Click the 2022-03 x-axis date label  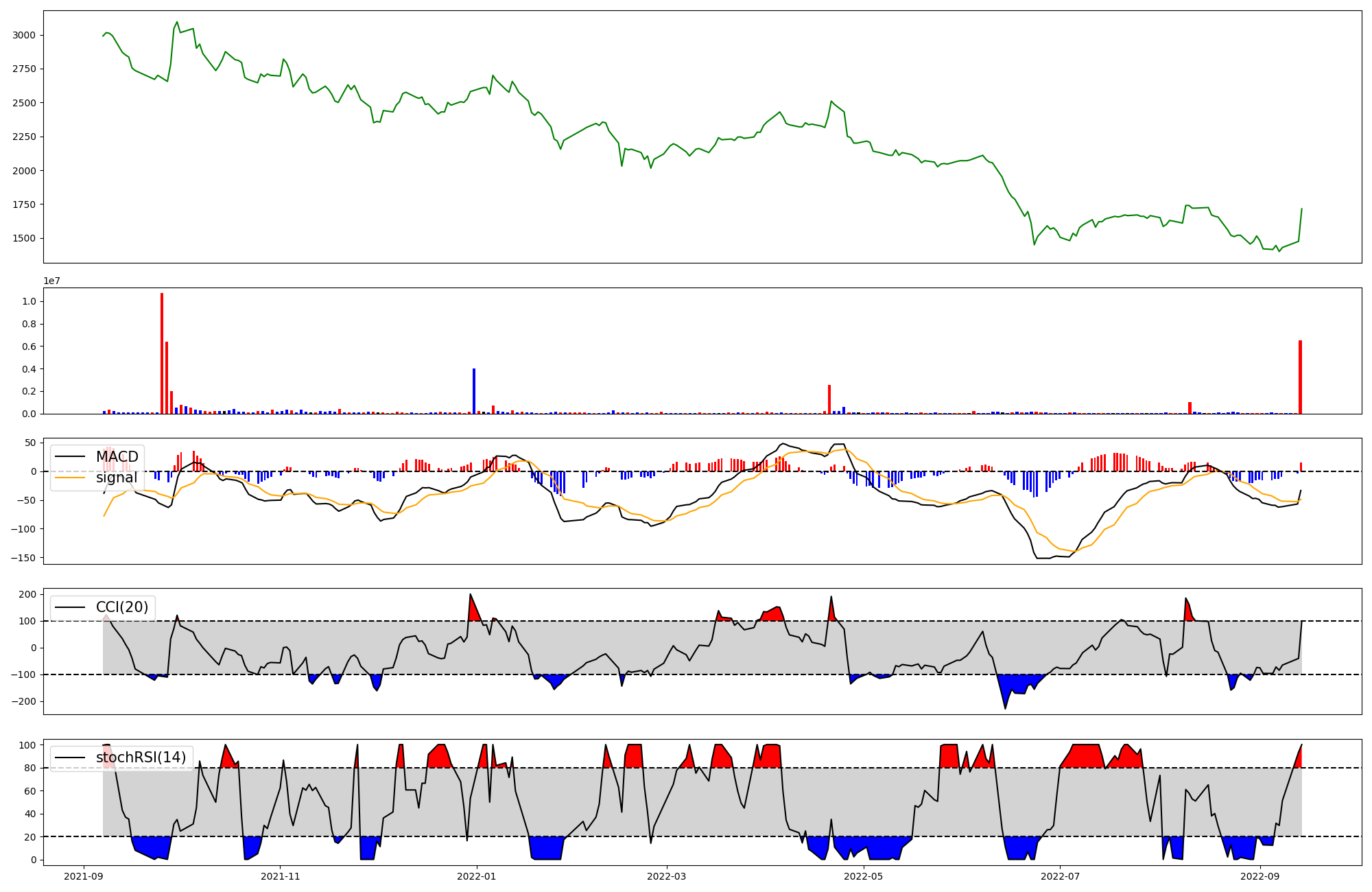click(x=667, y=876)
